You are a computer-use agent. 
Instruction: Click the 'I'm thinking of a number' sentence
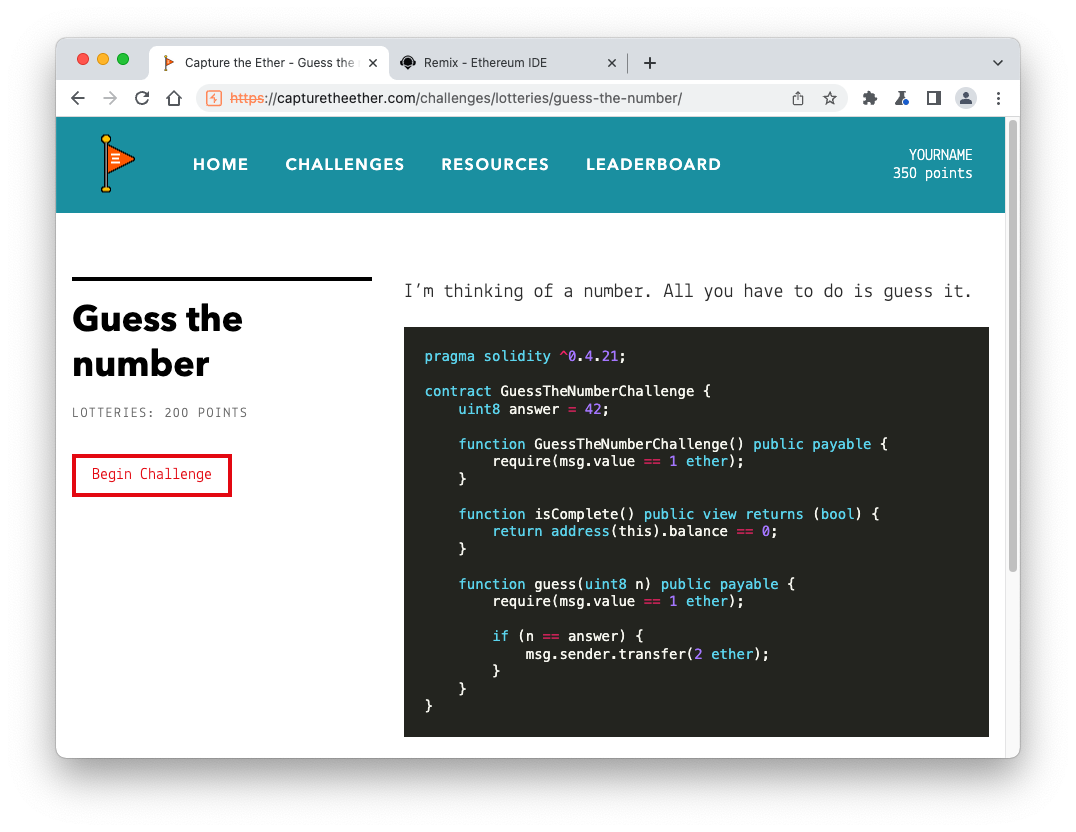(x=688, y=291)
